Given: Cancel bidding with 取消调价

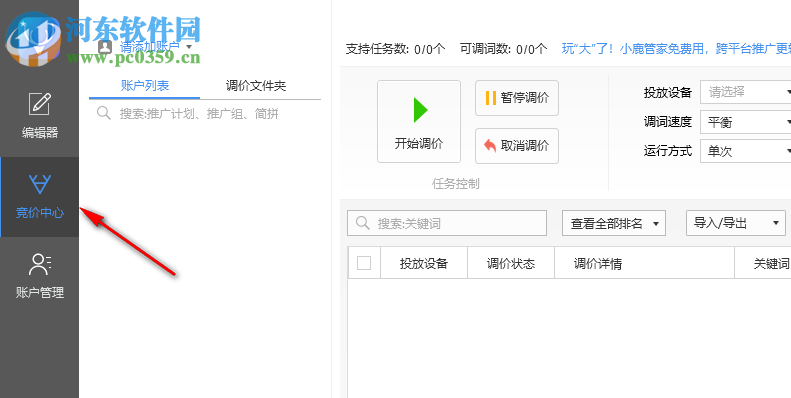Looking at the screenshot, I should coord(517,146).
